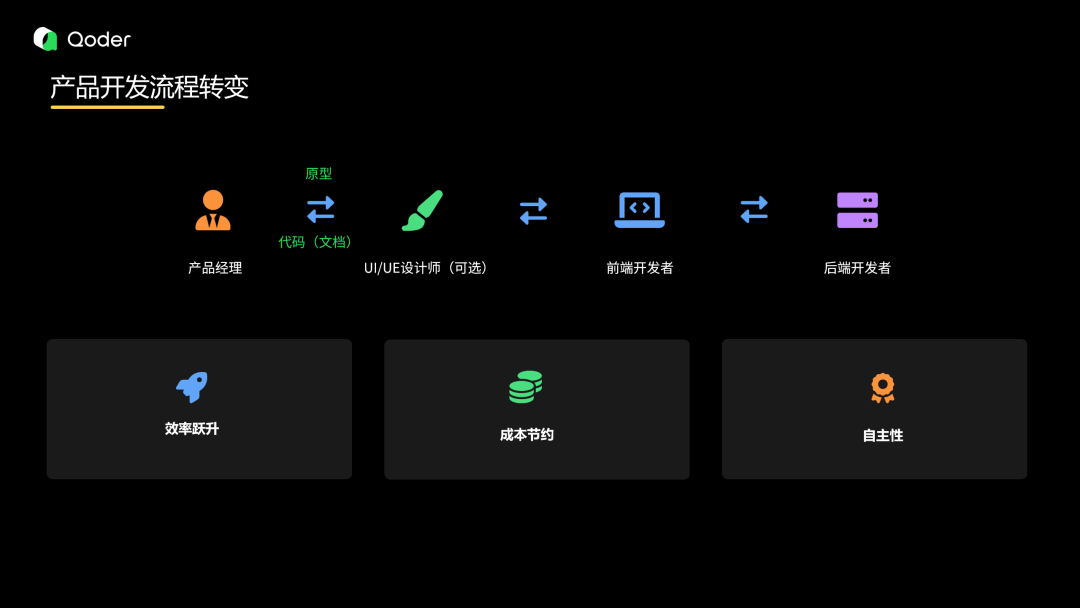Viewport: 1080px width, 608px height.
Task: Click the UI/UE设计师（可选）text
Action: pos(424,268)
